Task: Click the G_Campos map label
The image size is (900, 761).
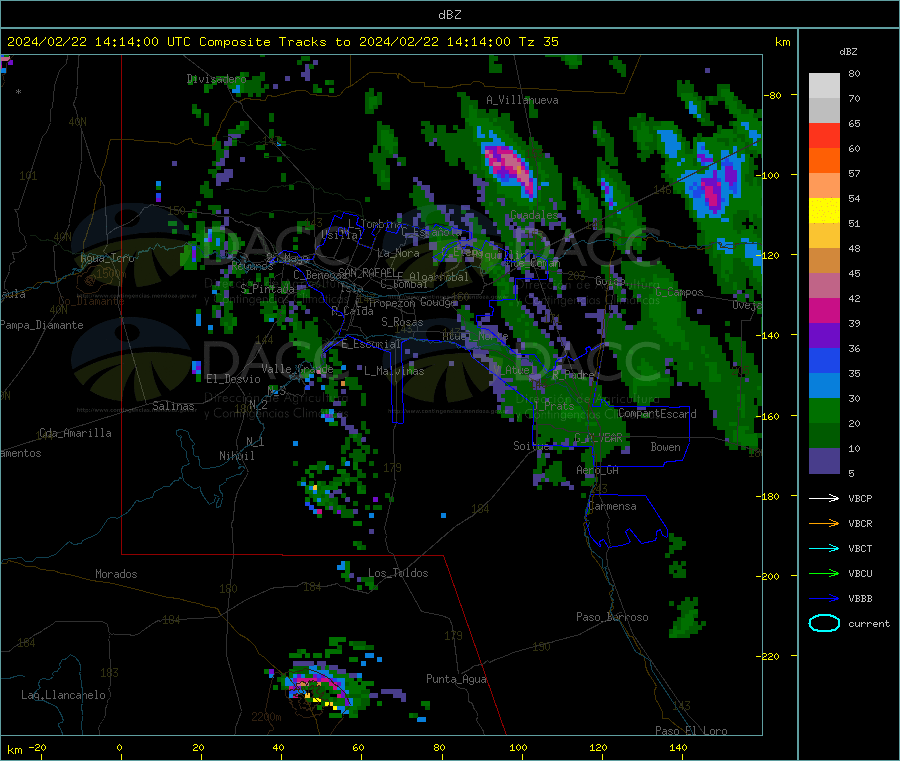Action: [x=679, y=292]
